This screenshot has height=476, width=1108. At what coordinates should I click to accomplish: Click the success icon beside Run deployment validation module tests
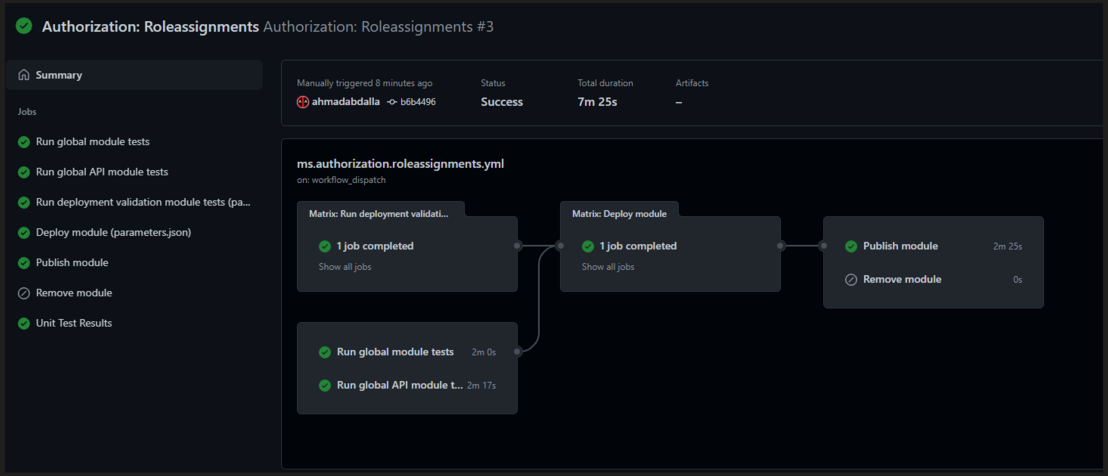24,202
